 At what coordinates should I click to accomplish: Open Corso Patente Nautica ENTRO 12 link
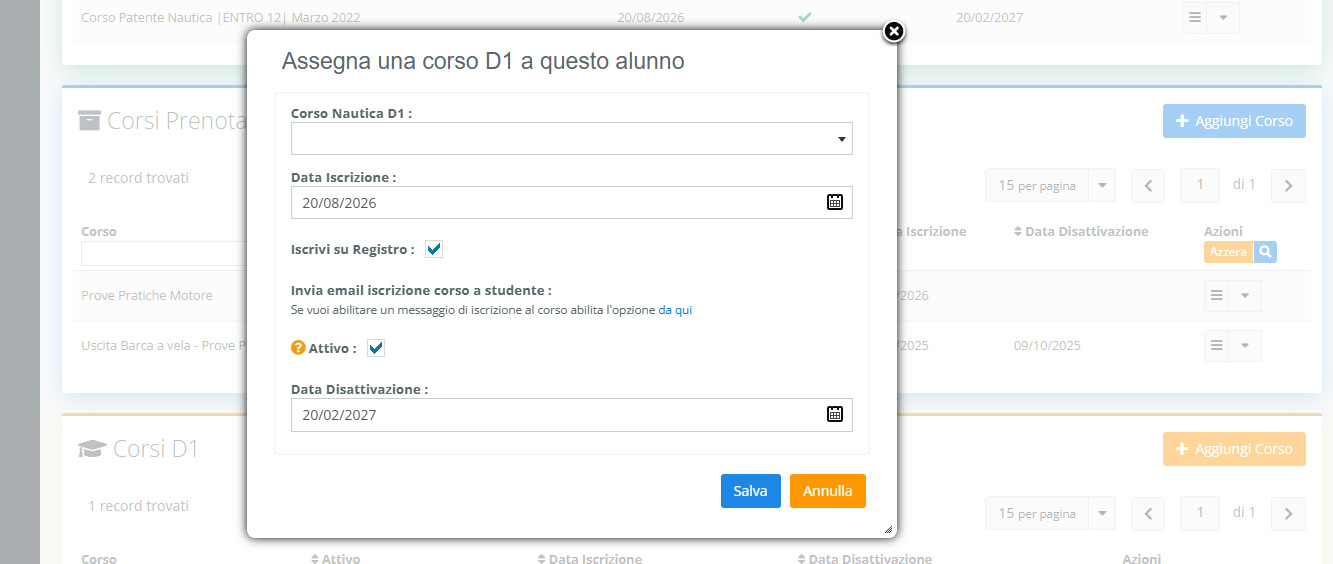click(221, 17)
